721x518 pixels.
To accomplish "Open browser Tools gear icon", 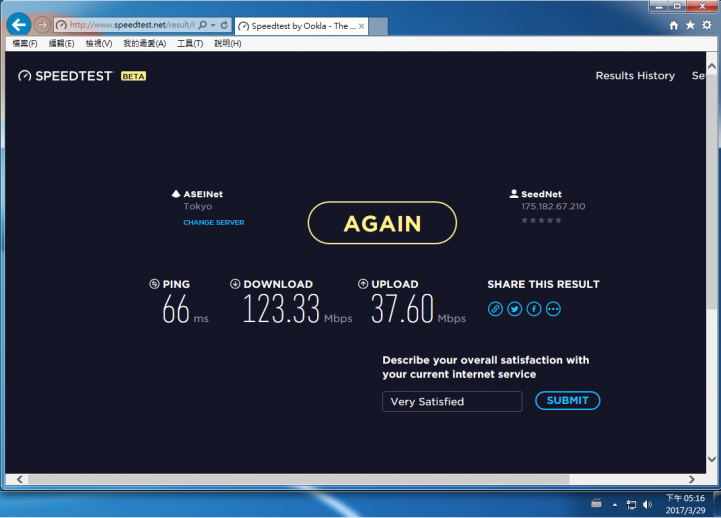I will (x=707, y=25).
